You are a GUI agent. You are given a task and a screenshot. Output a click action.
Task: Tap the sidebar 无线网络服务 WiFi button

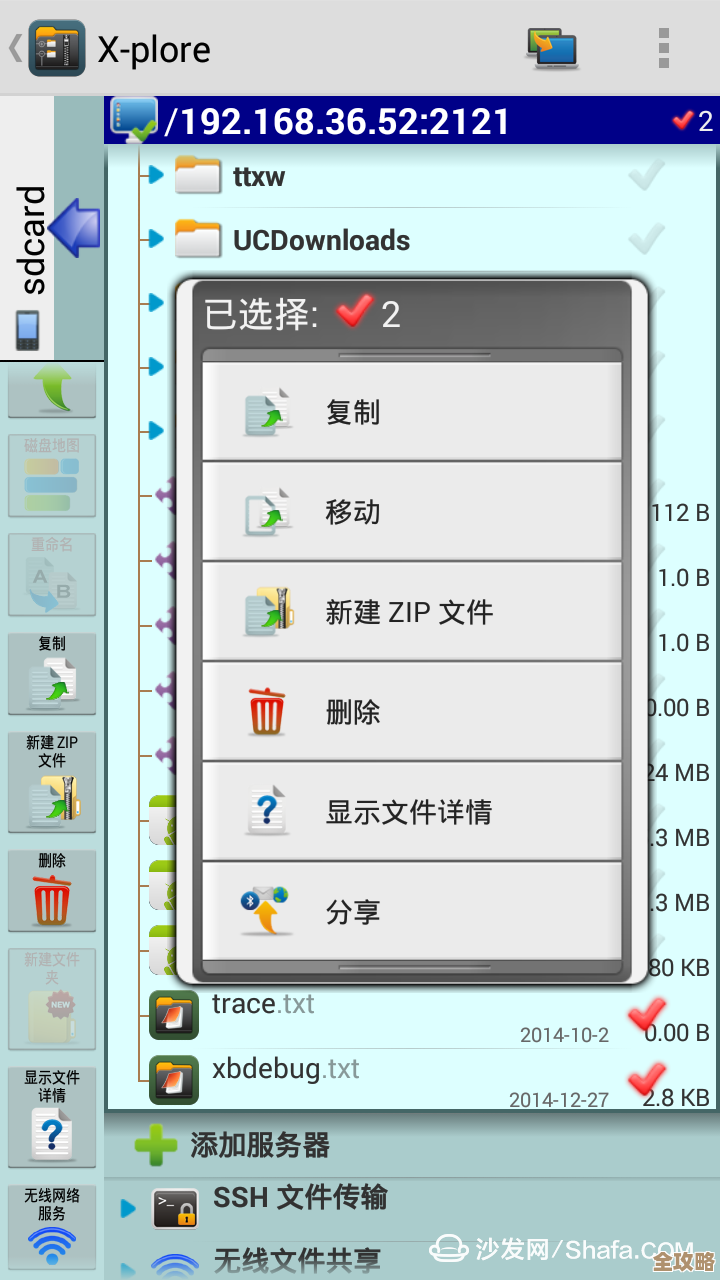pos(52,1227)
